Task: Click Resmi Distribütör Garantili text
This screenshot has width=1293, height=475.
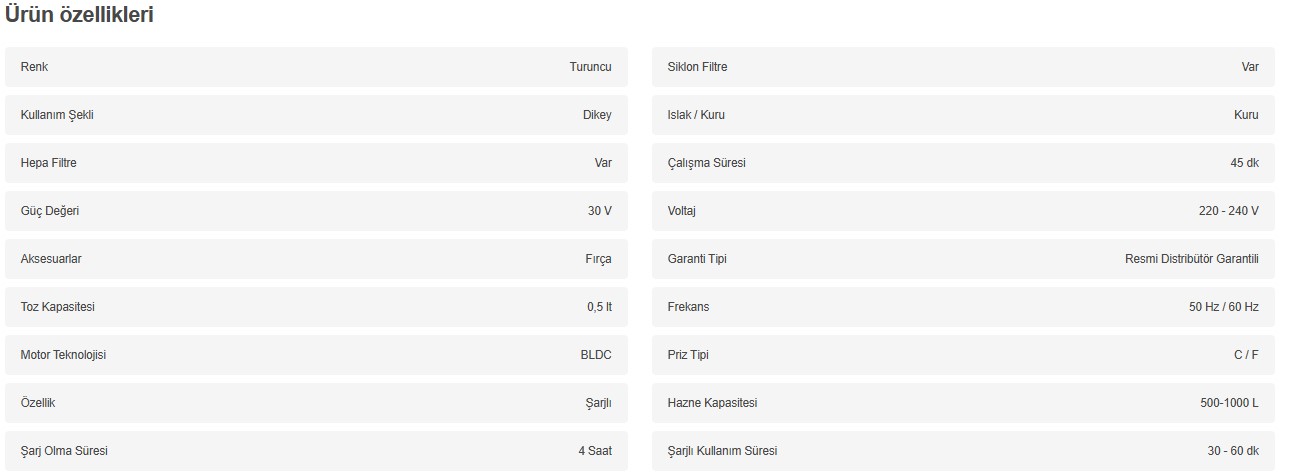Action: point(1191,259)
